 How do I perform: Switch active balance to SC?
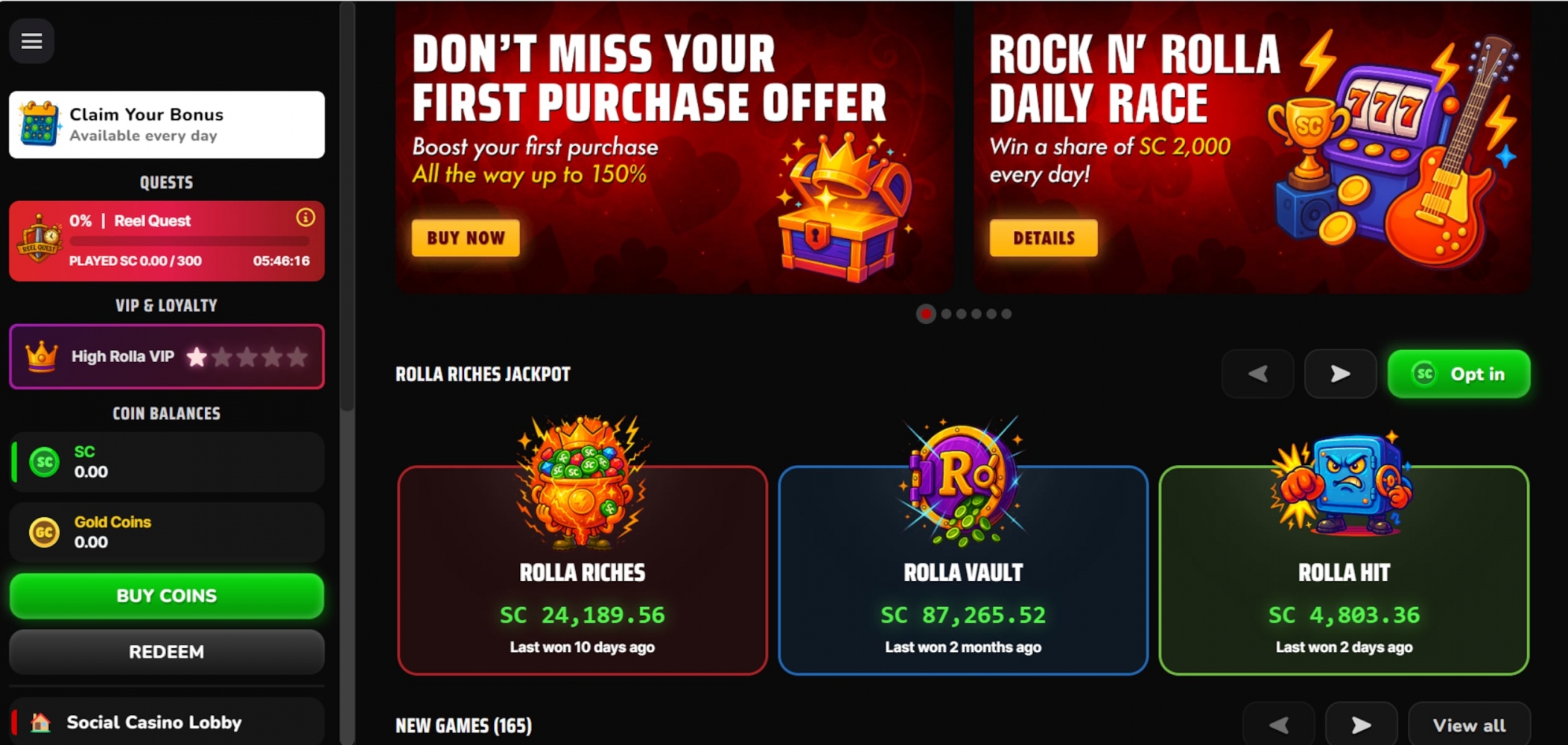point(167,462)
